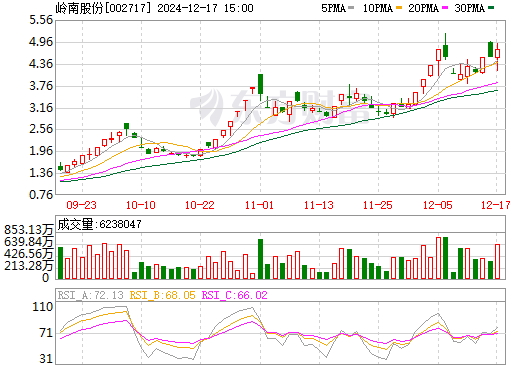Click the 30PMA legend label
Viewport: 520px width, 365px height.
pos(469,8)
